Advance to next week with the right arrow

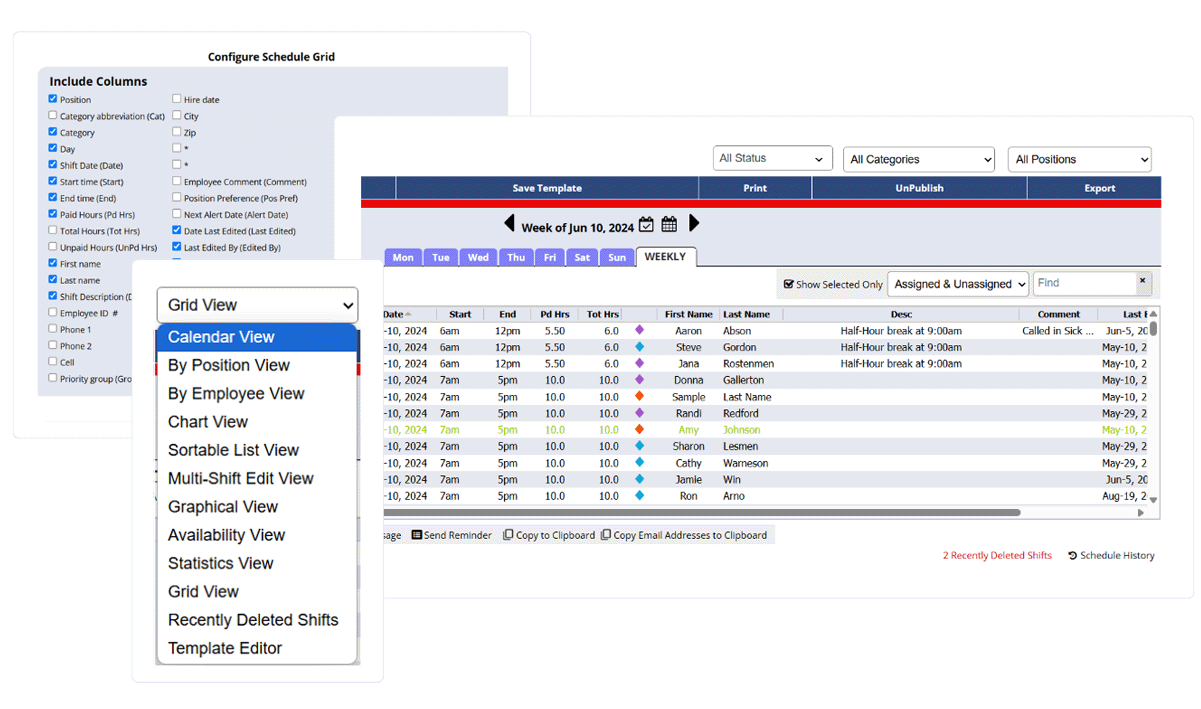coord(695,224)
